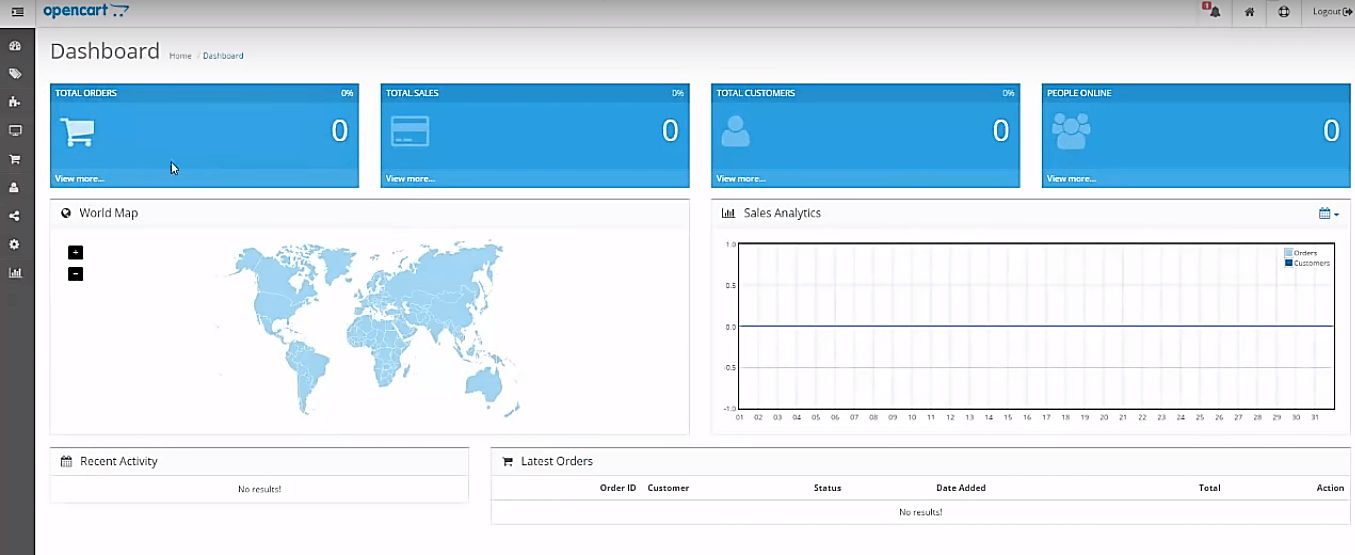Viewport: 1355px width, 555px height.
Task: Open Extensions puzzle icon in sidebar
Action: coord(15,102)
